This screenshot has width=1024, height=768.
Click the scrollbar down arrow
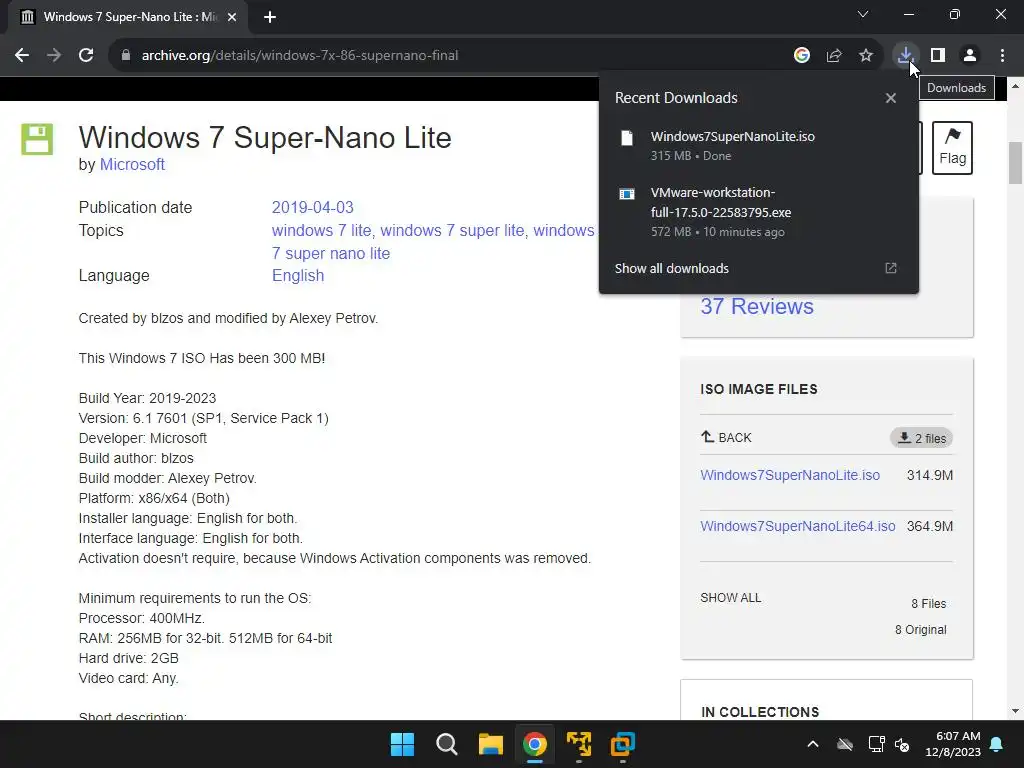tap(1015, 711)
